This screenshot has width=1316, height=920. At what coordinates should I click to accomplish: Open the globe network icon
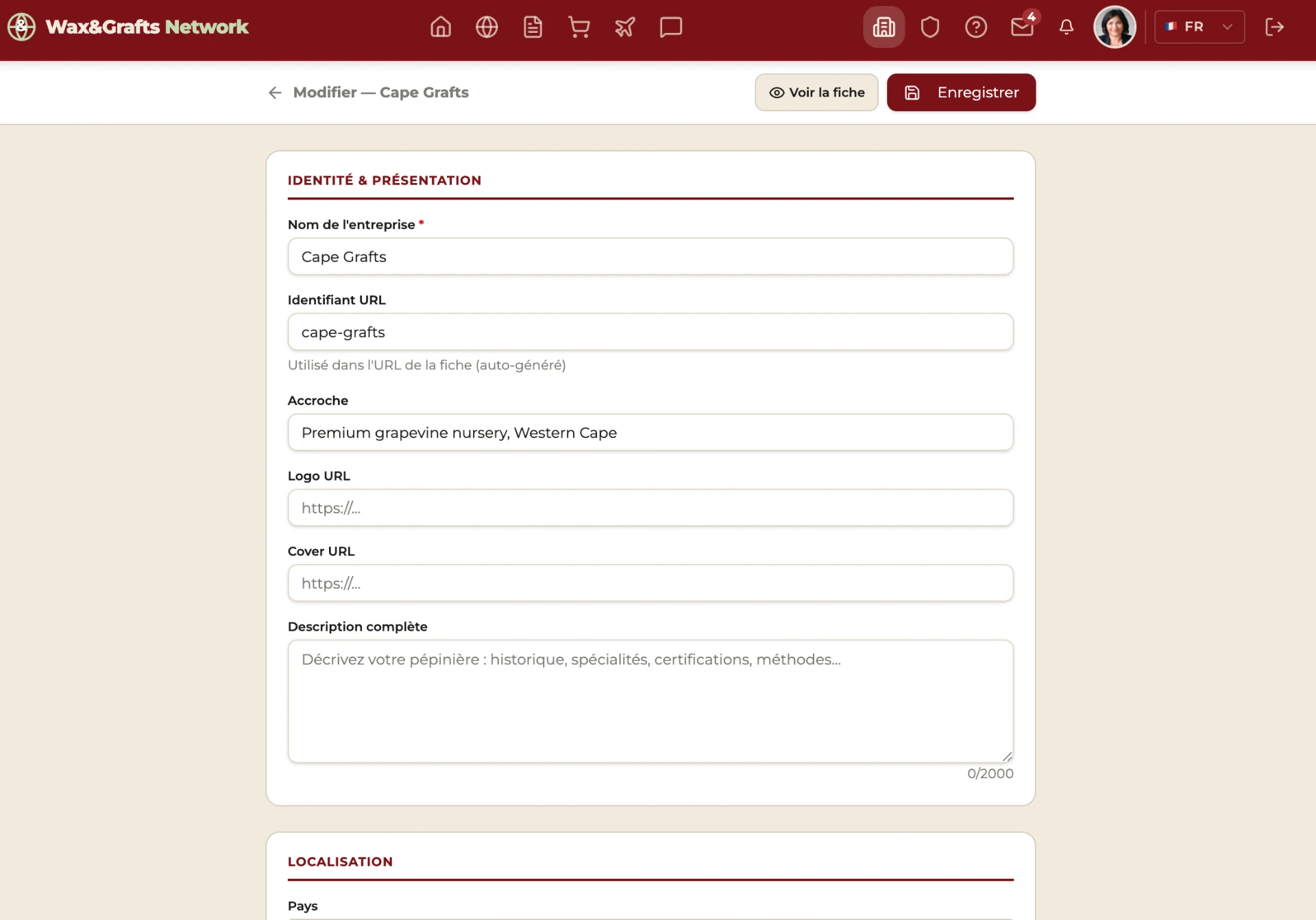[487, 27]
